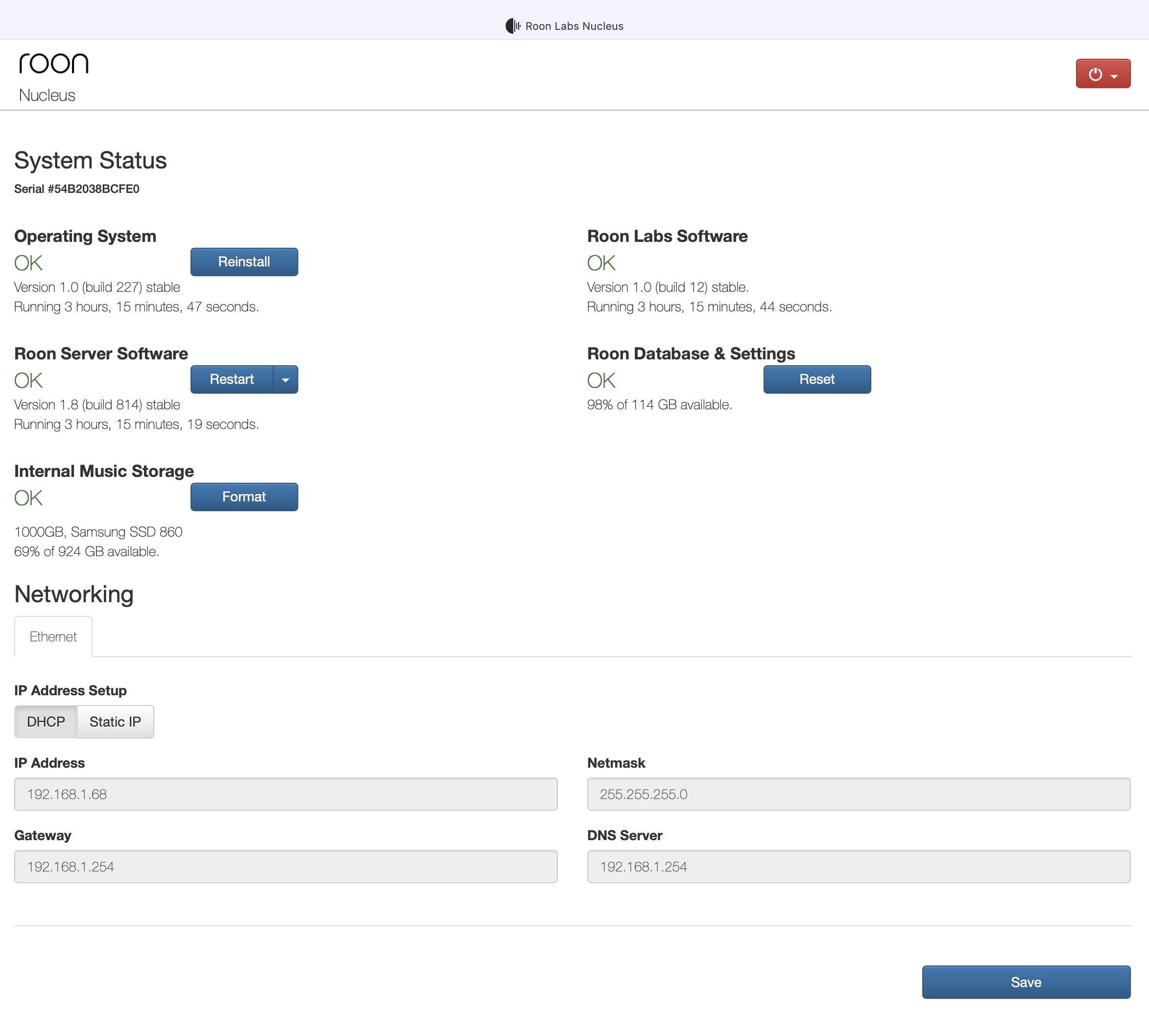Click the IP Address Setup label
The width and height of the screenshot is (1149, 1036).
coord(71,690)
